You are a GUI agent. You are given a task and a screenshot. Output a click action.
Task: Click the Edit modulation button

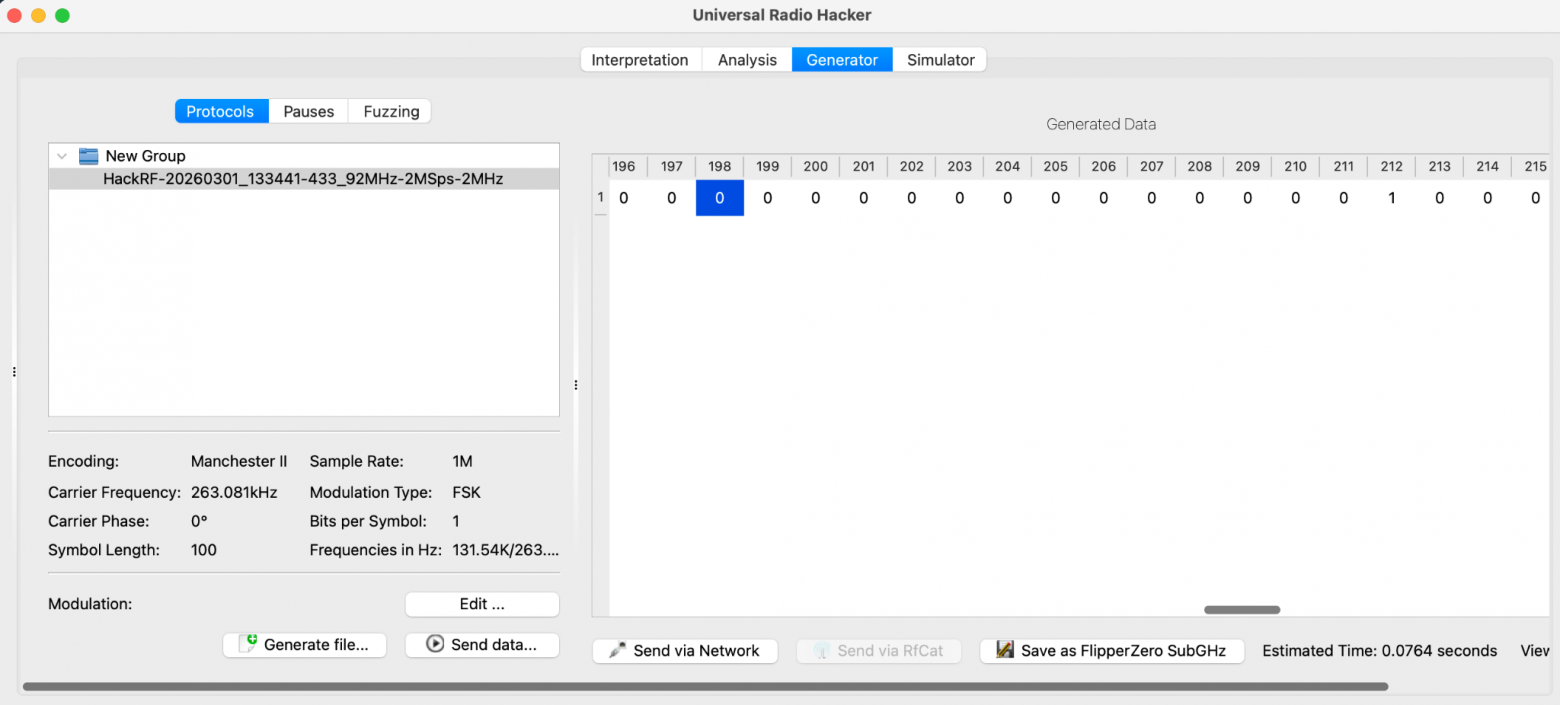(x=482, y=604)
